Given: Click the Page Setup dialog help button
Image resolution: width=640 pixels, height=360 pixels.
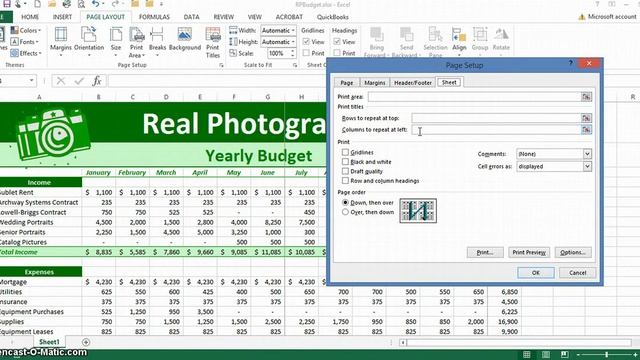Looking at the screenshot, I should coord(571,63).
